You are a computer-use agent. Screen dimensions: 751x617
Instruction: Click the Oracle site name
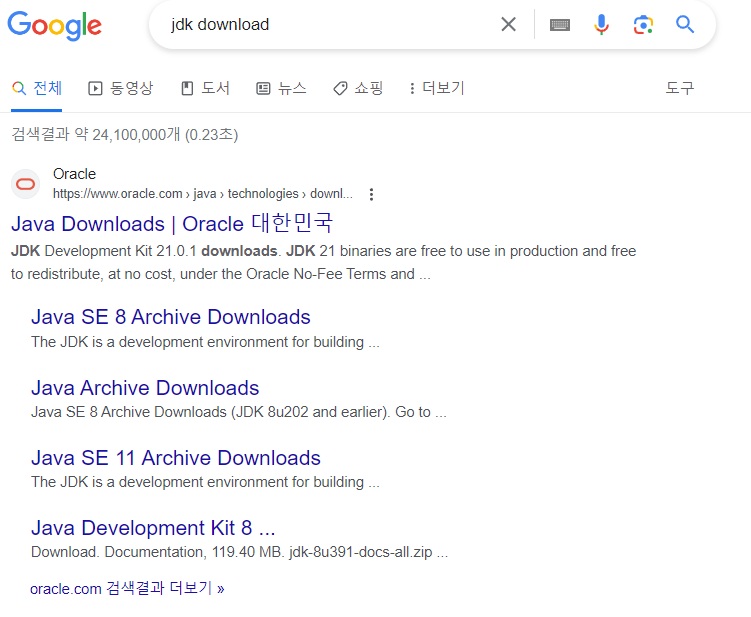(74, 174)
